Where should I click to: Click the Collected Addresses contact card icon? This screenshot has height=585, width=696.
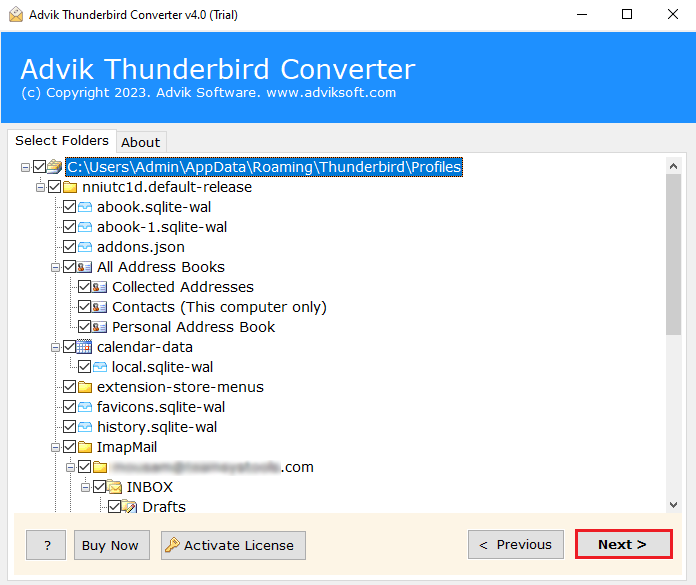(x=99, y=287)
